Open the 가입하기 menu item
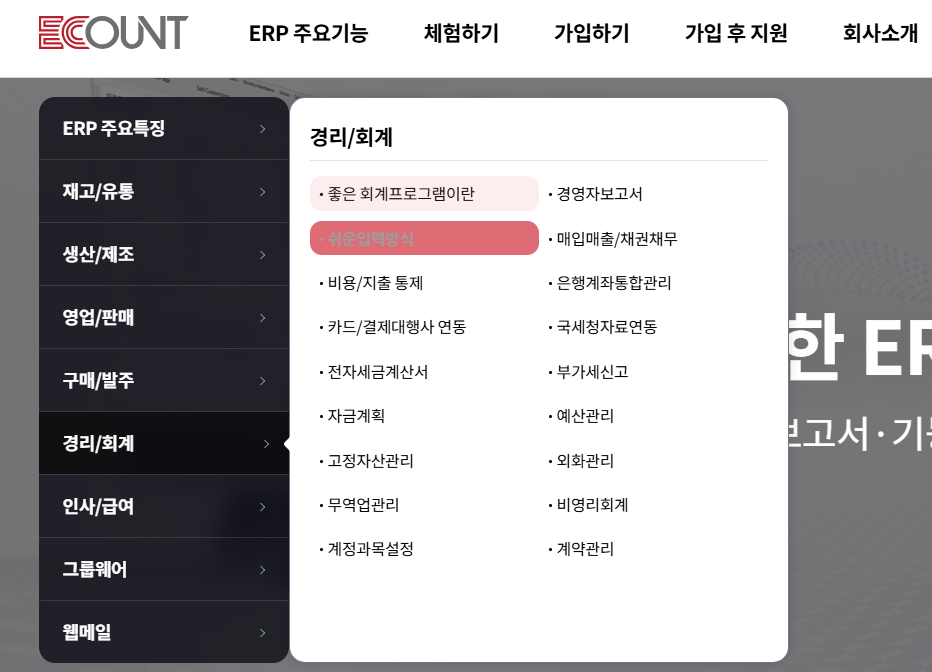This screenshot has height=672, width=932. pyautogui.click(x=592, y=33)
